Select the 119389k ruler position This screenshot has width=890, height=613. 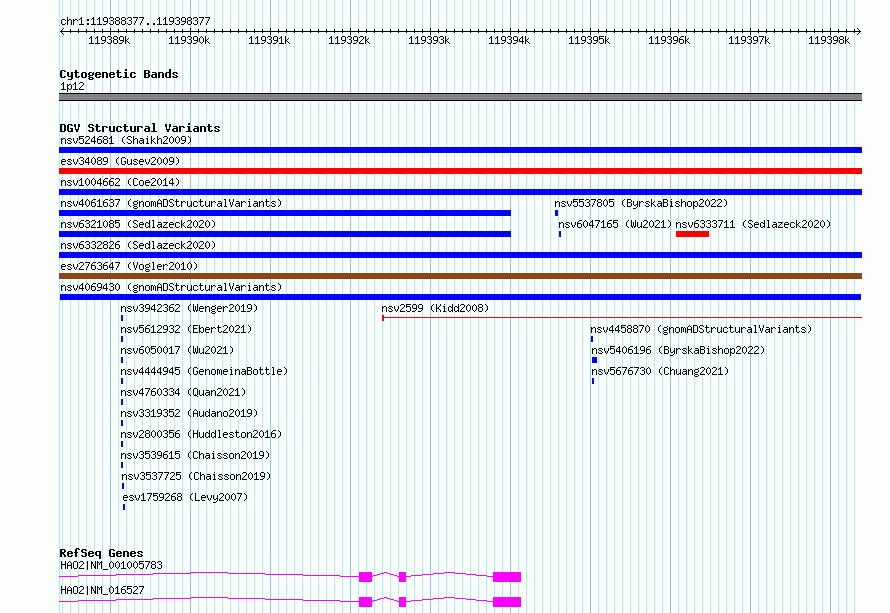pyautogui.click(x=109, y=40)
